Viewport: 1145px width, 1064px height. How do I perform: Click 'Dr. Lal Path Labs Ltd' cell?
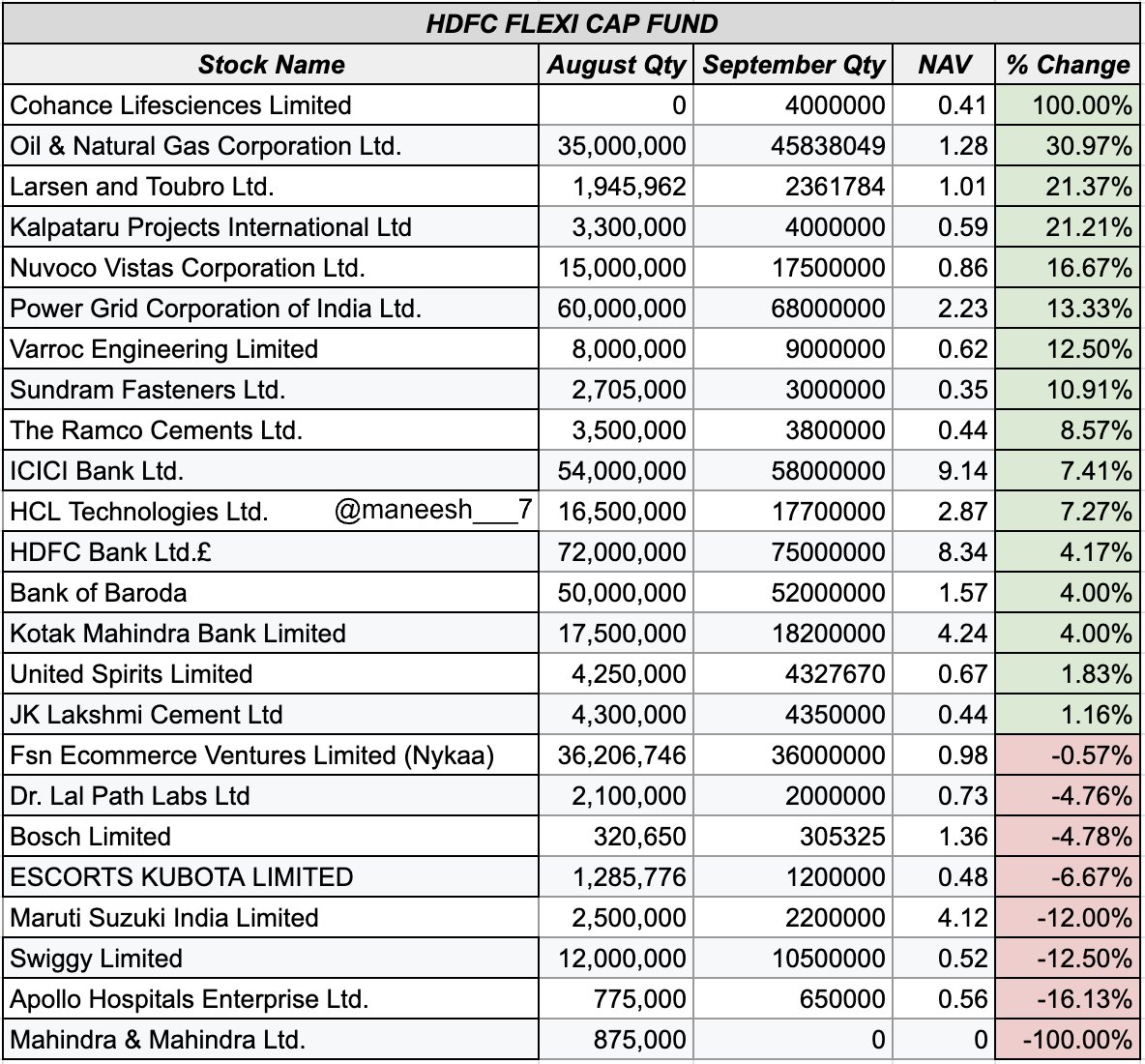[x=271, y=795]
